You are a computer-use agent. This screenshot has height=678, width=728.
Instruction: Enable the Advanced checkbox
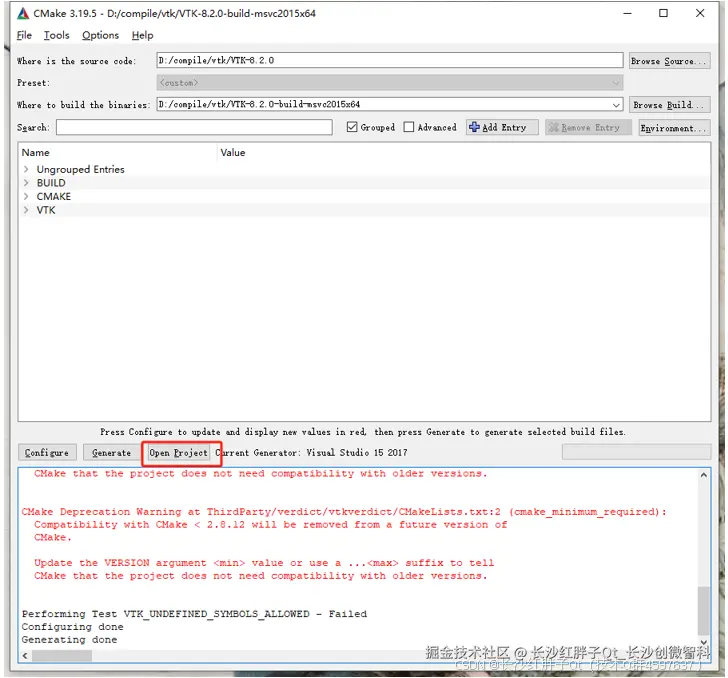tap(409, 127)
